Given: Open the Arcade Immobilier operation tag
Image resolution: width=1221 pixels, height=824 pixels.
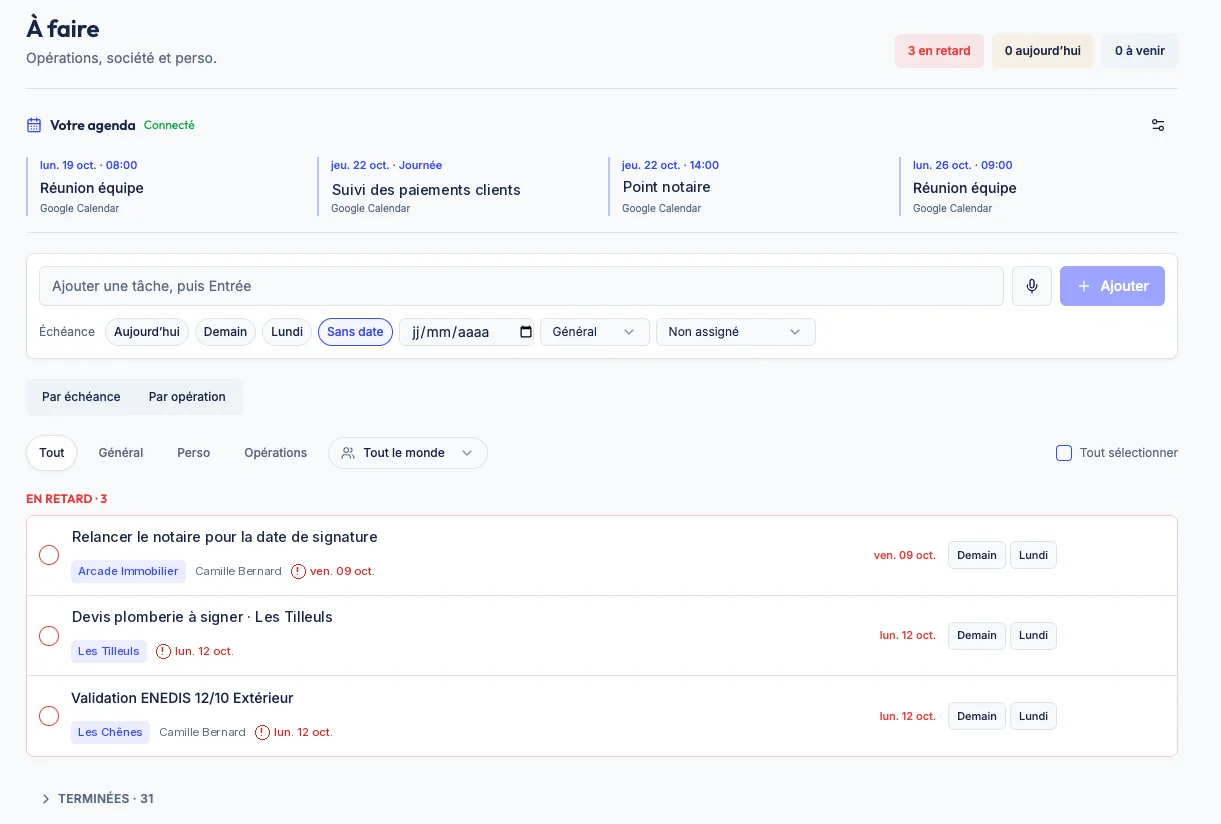Looking at the screenshot, I should click(128, 571).
